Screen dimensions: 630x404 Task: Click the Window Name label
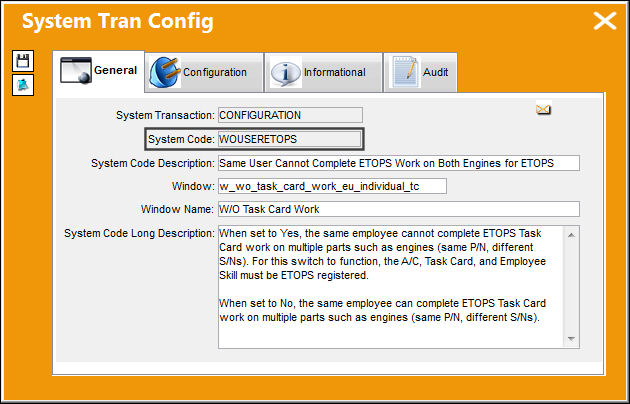[x=177, y=209]
